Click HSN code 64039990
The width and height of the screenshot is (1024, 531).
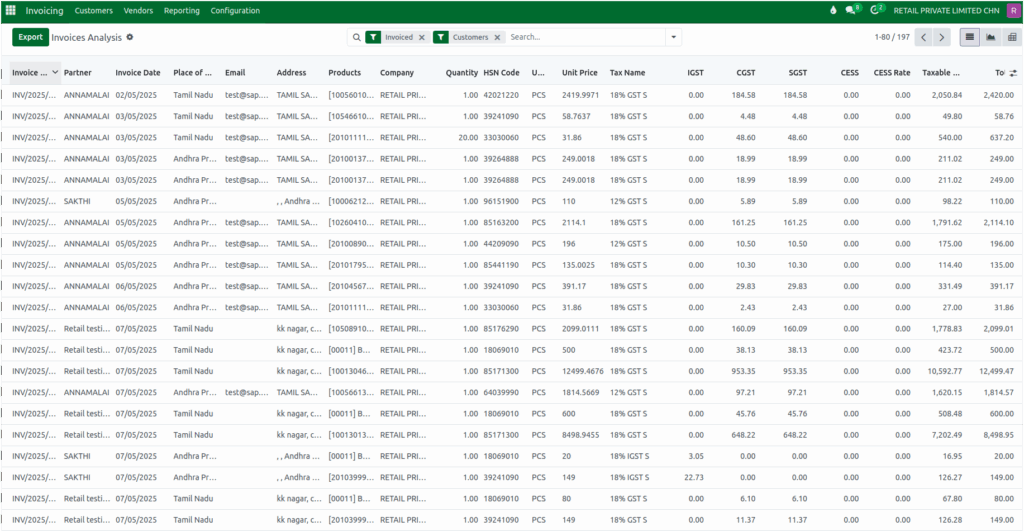pyautogui.click(x=501, y=393)
